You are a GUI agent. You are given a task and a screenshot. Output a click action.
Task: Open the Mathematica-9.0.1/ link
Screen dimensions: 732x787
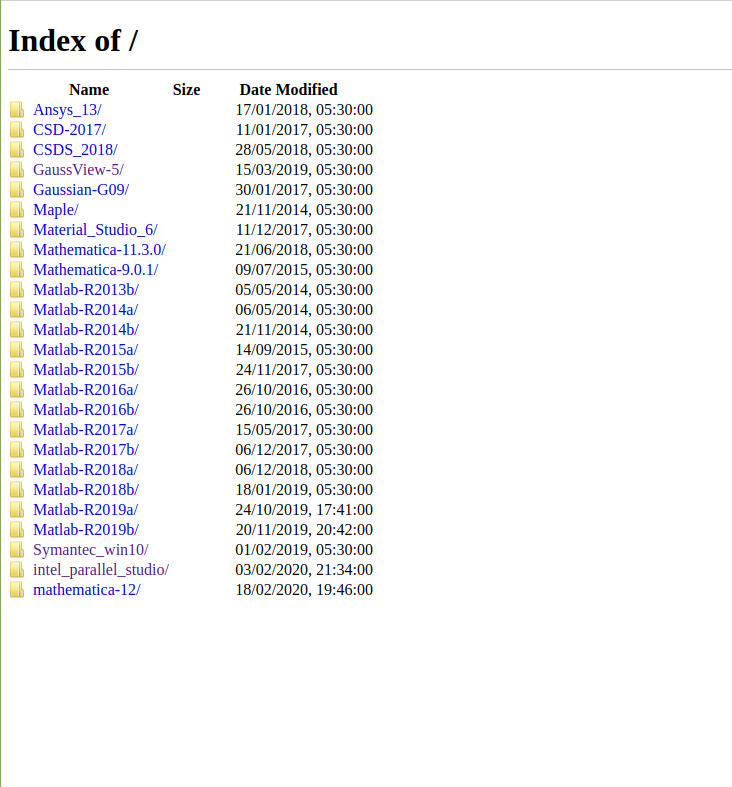pyautogui.click(x=95, y=270)
